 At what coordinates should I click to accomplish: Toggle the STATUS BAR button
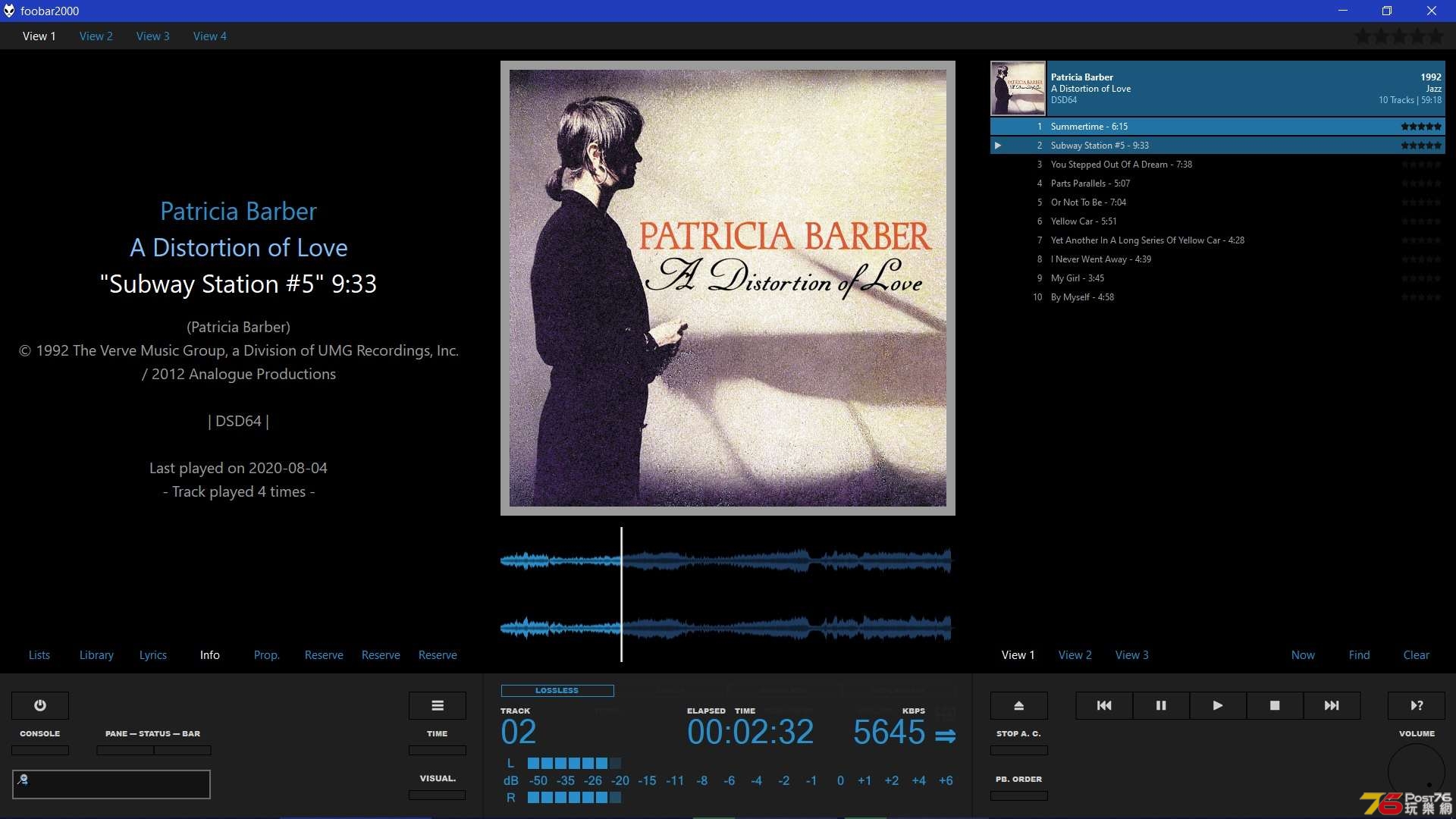183,750
